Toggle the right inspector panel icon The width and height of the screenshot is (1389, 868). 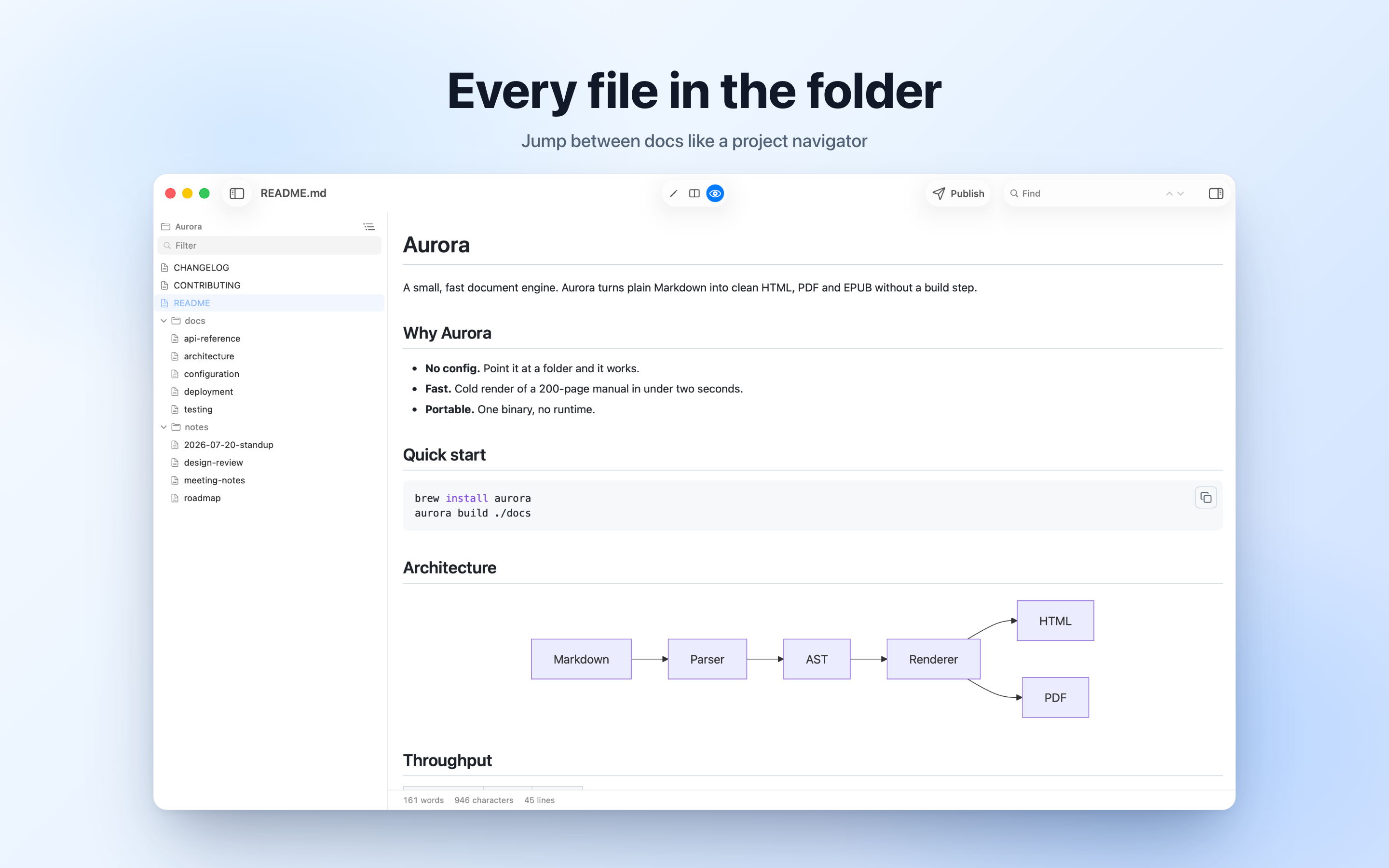[1216, 193]
